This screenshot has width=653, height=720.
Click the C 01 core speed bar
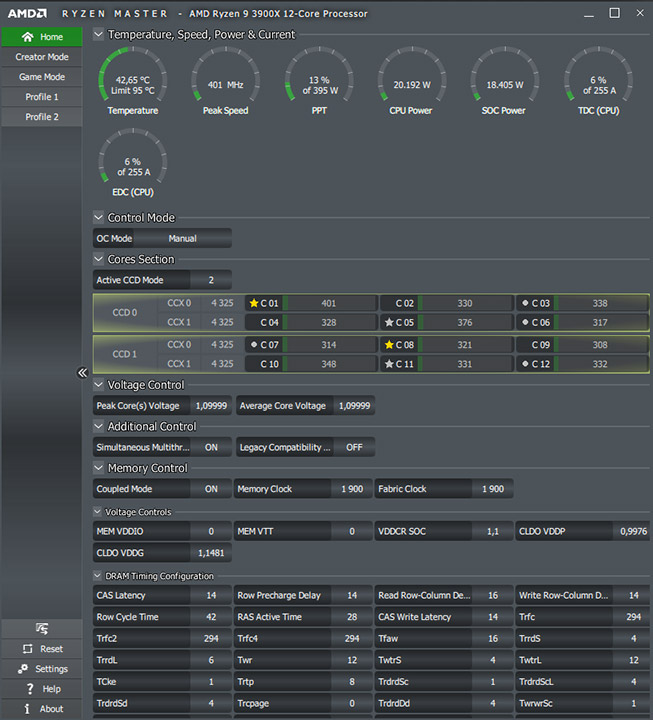[x=329, y=303]
